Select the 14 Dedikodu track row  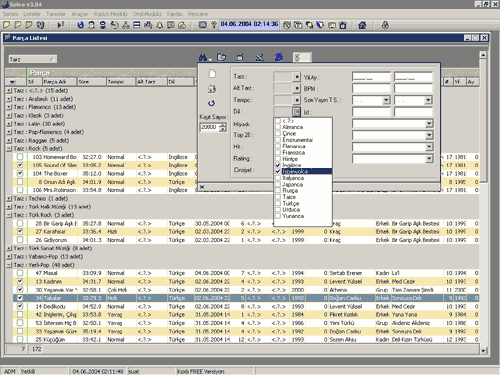pos(246,306)
